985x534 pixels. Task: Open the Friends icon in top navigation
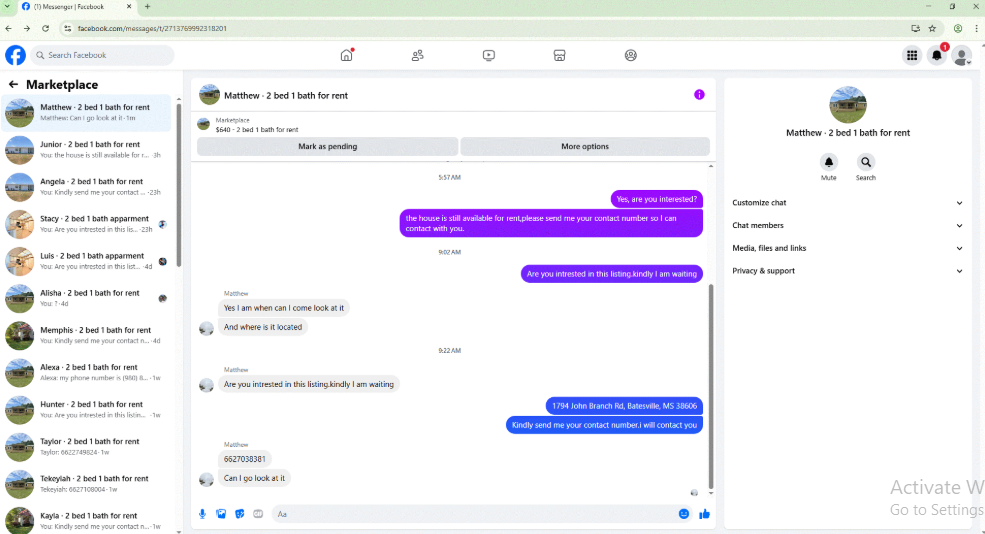(x=417, y=55)
